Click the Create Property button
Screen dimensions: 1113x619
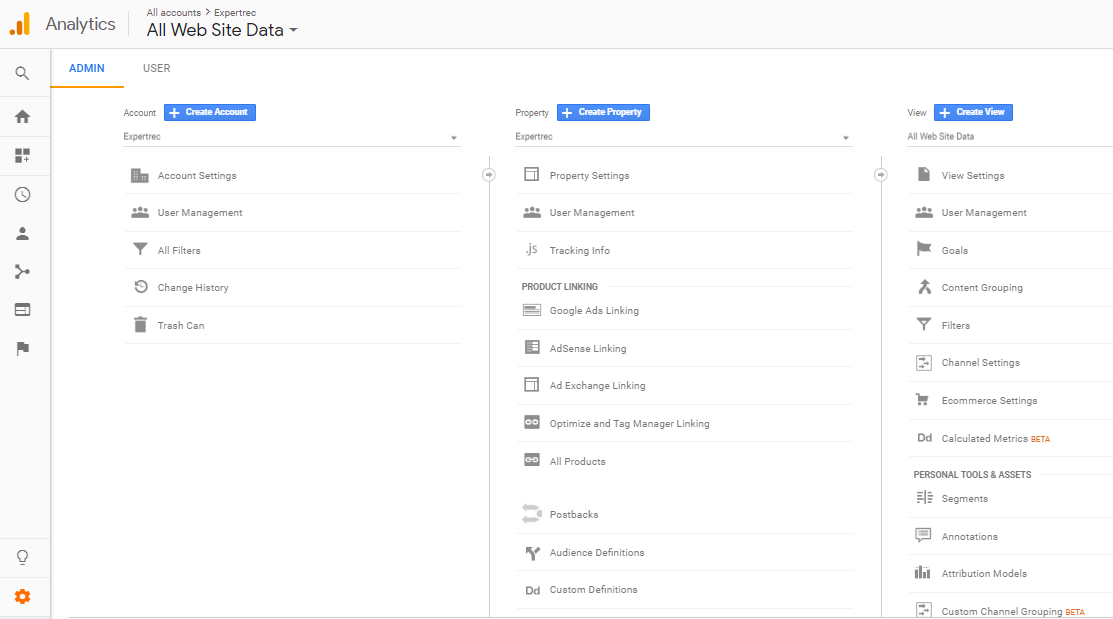[603, 112]
